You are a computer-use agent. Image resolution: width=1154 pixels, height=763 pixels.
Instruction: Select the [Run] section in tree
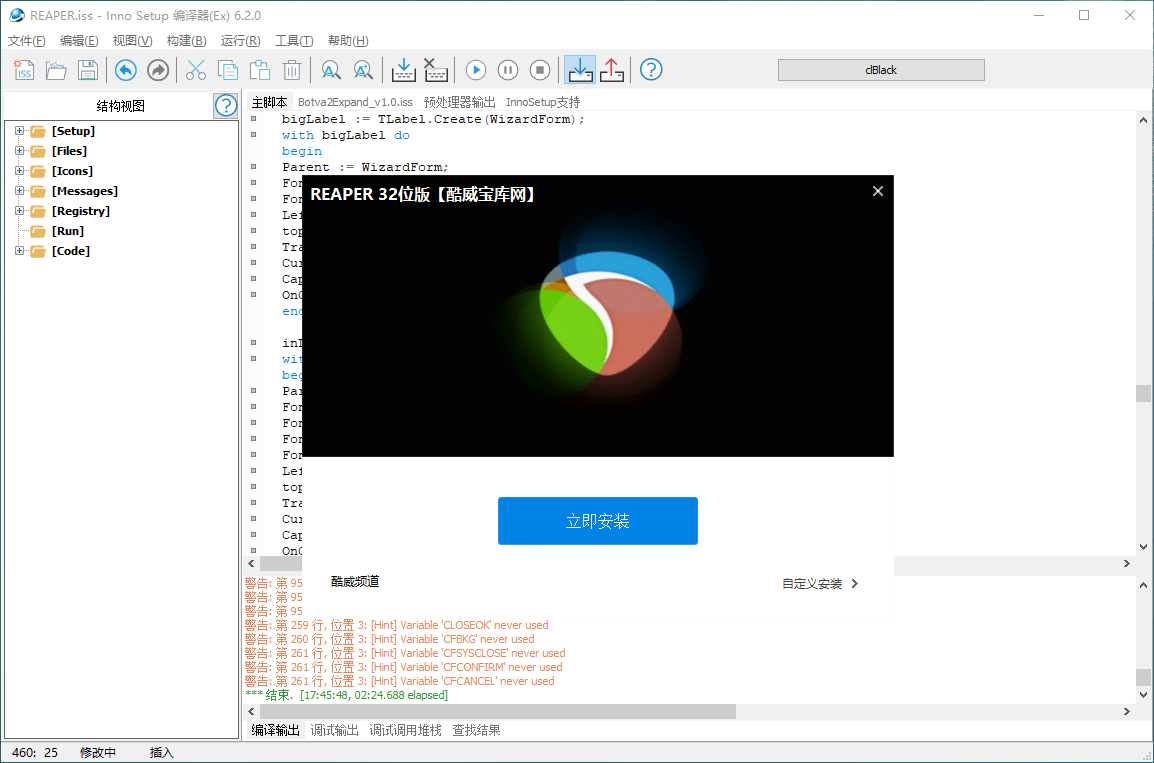tap(68, 231)
